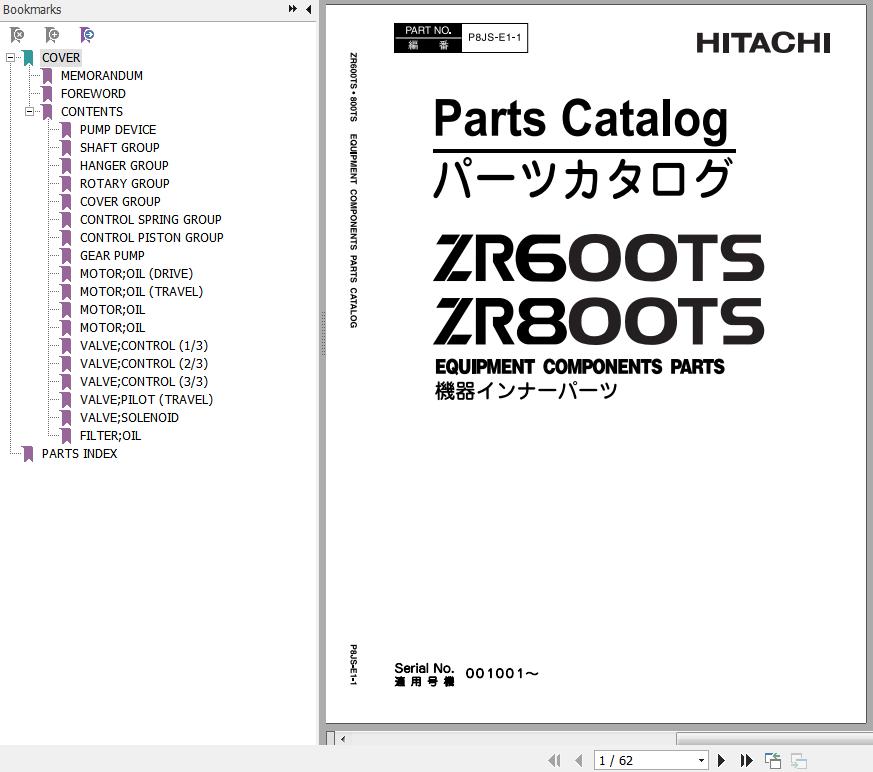Navigate to the GEAR PUMP bookmark

[x=112, y=256]
